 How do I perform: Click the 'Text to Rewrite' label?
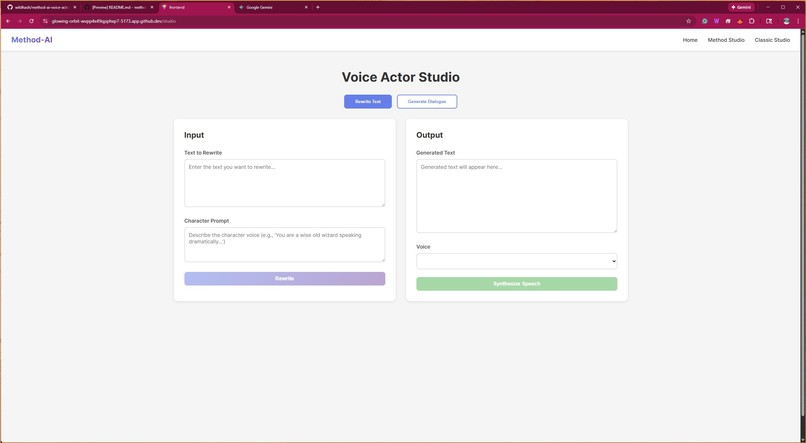coord(203,153)
